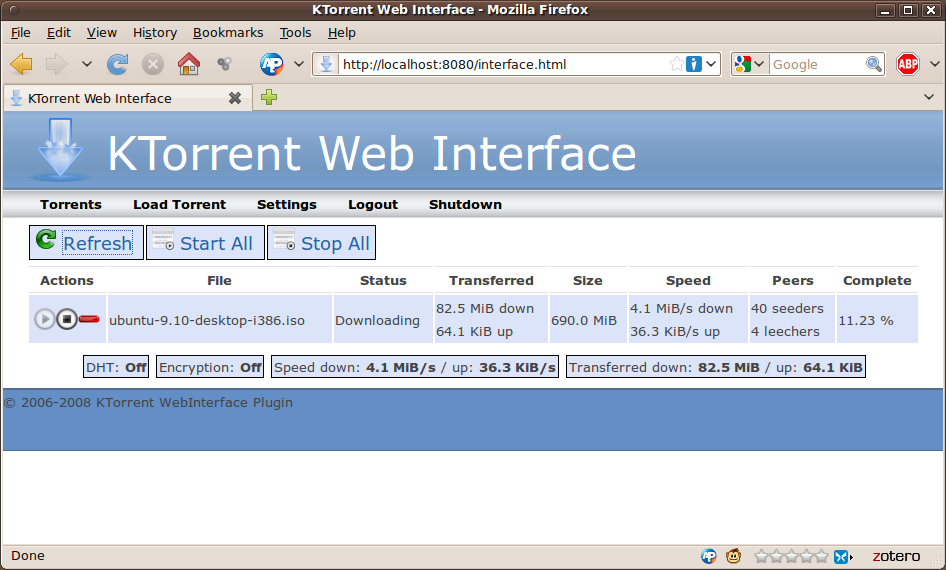Click the File column header

tap(219, 280)
